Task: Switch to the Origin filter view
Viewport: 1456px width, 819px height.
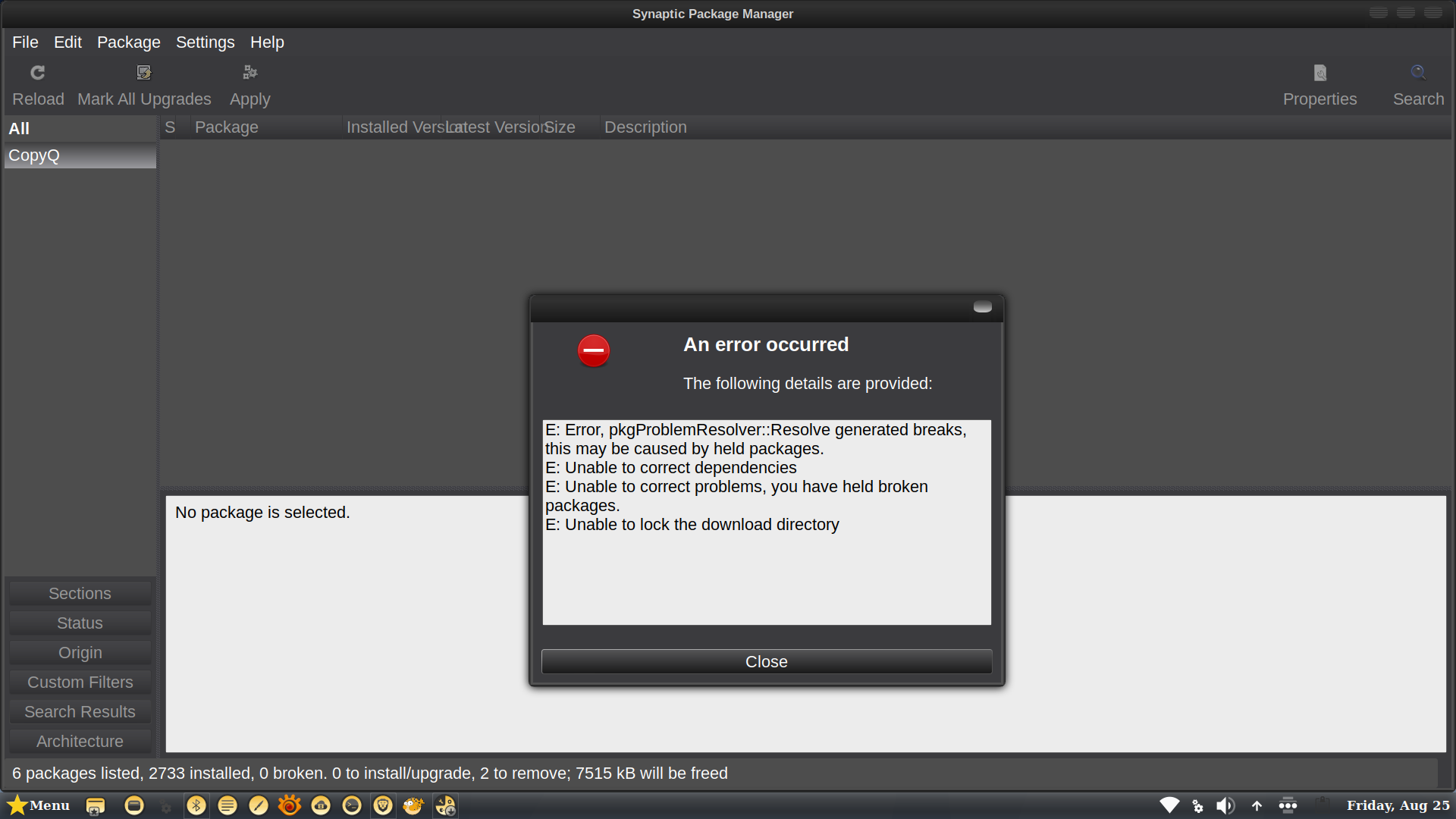Action: (80, 652)
